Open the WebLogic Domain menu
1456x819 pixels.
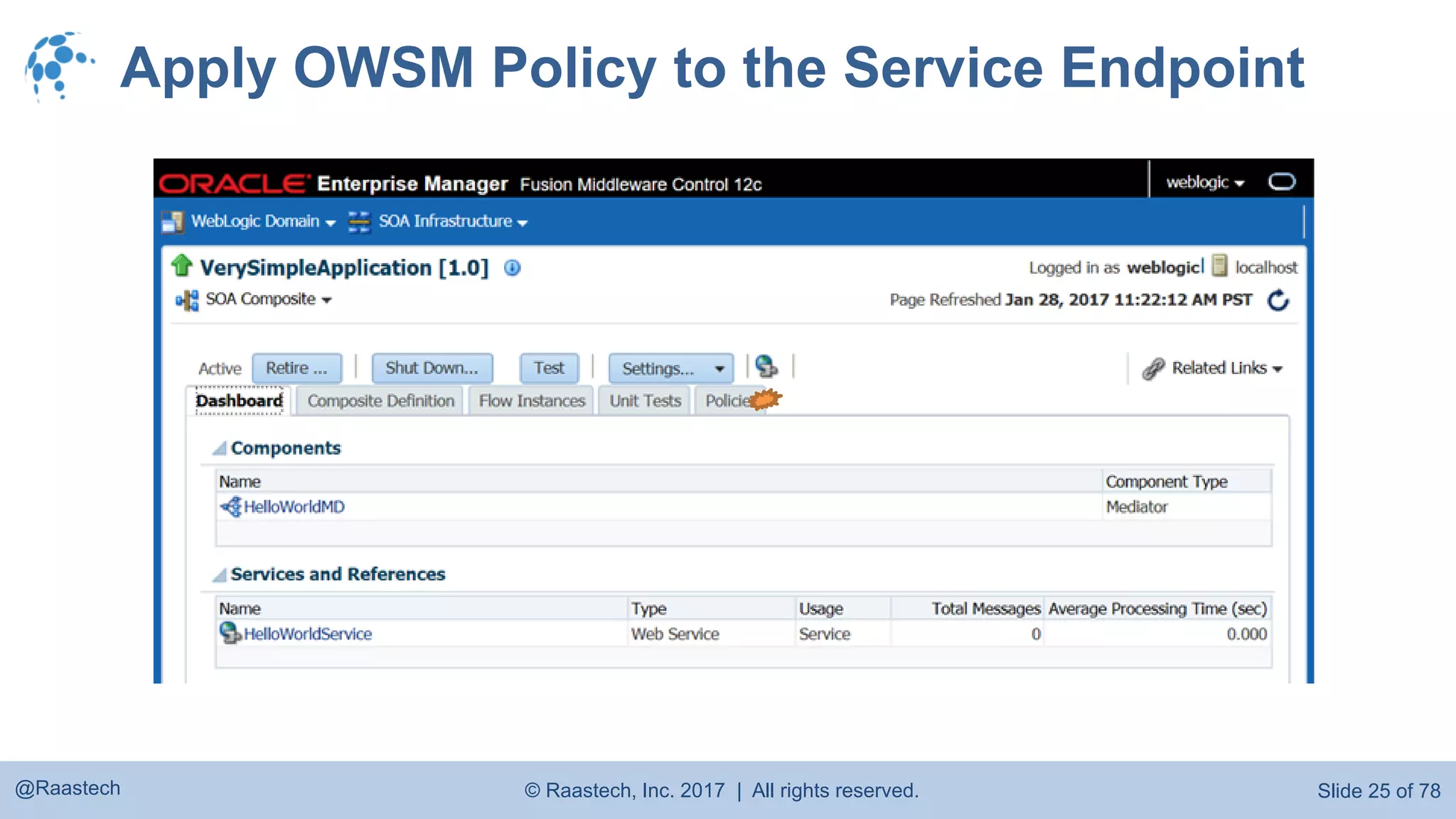pos(263,222)
